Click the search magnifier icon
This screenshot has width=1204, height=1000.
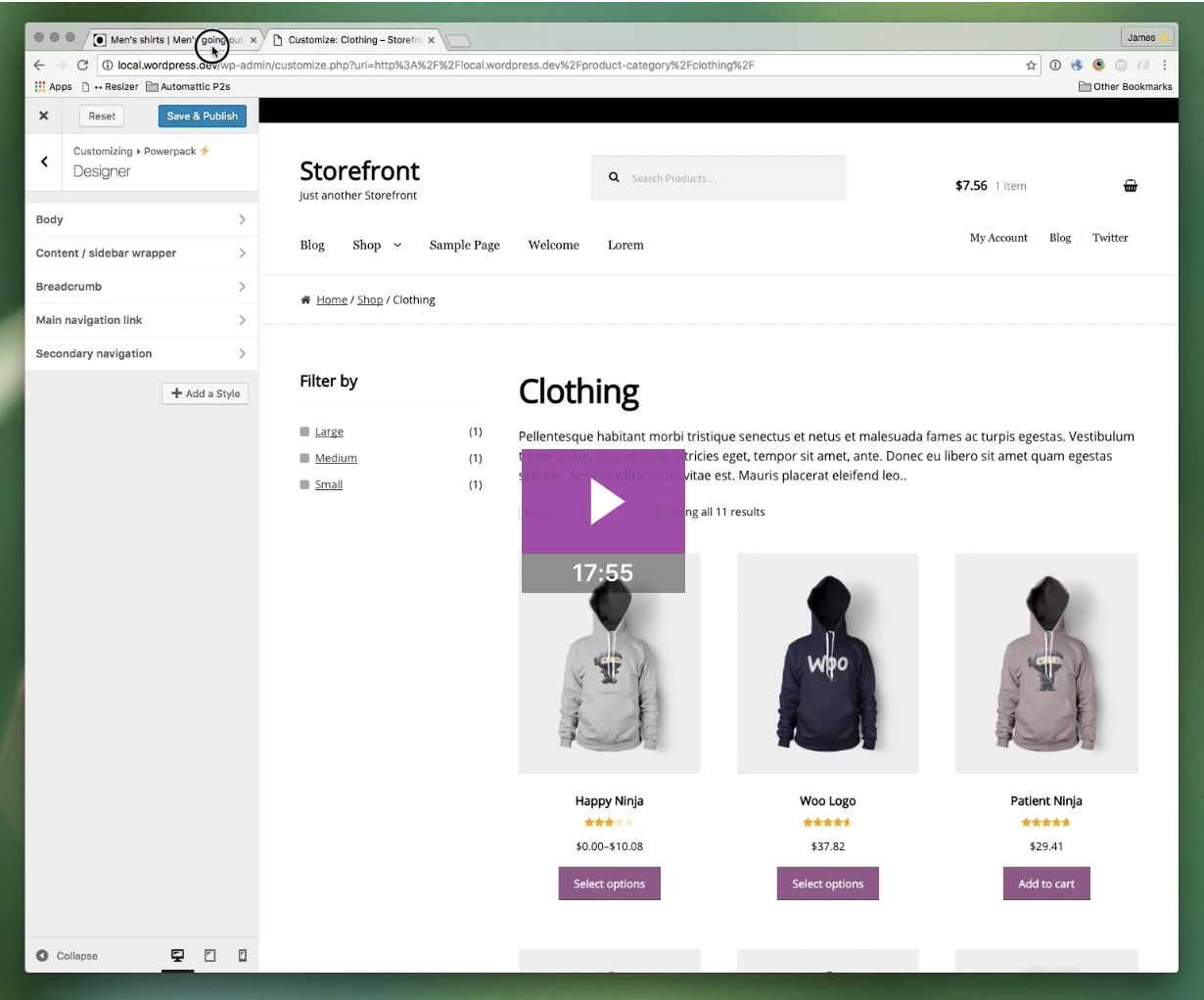tap(614, 178)
